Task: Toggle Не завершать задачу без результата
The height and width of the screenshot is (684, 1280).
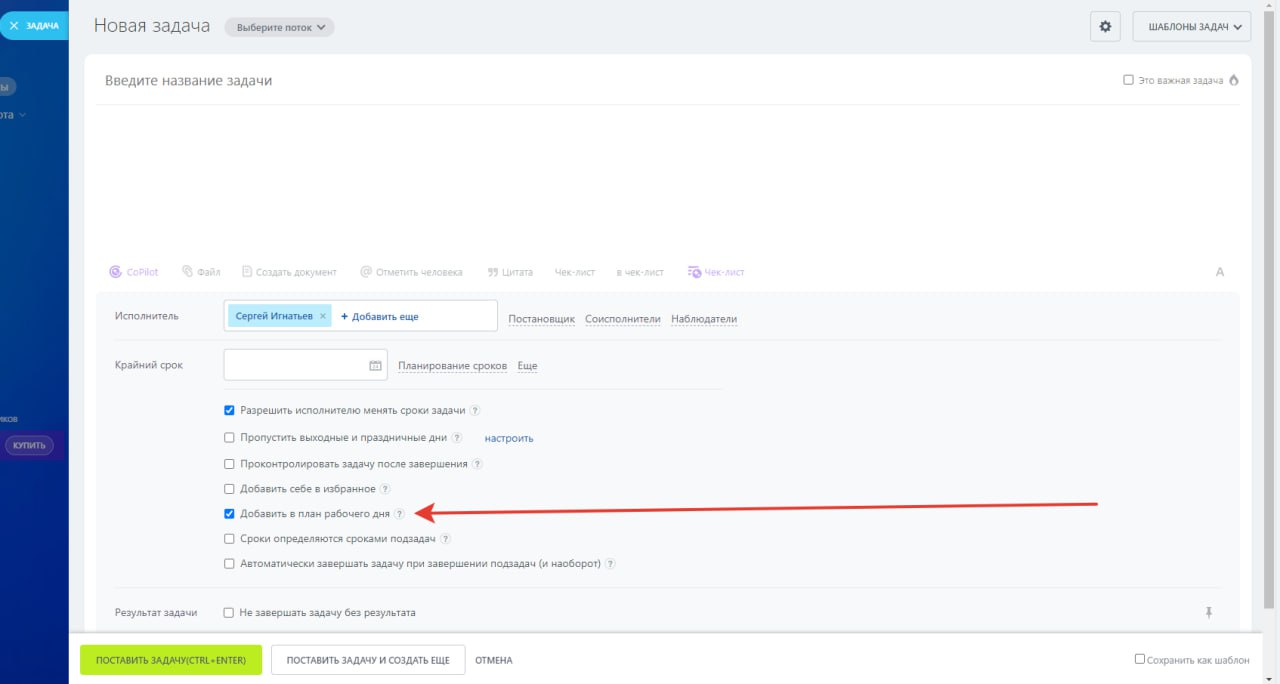Action: click(x=229, y=612)
